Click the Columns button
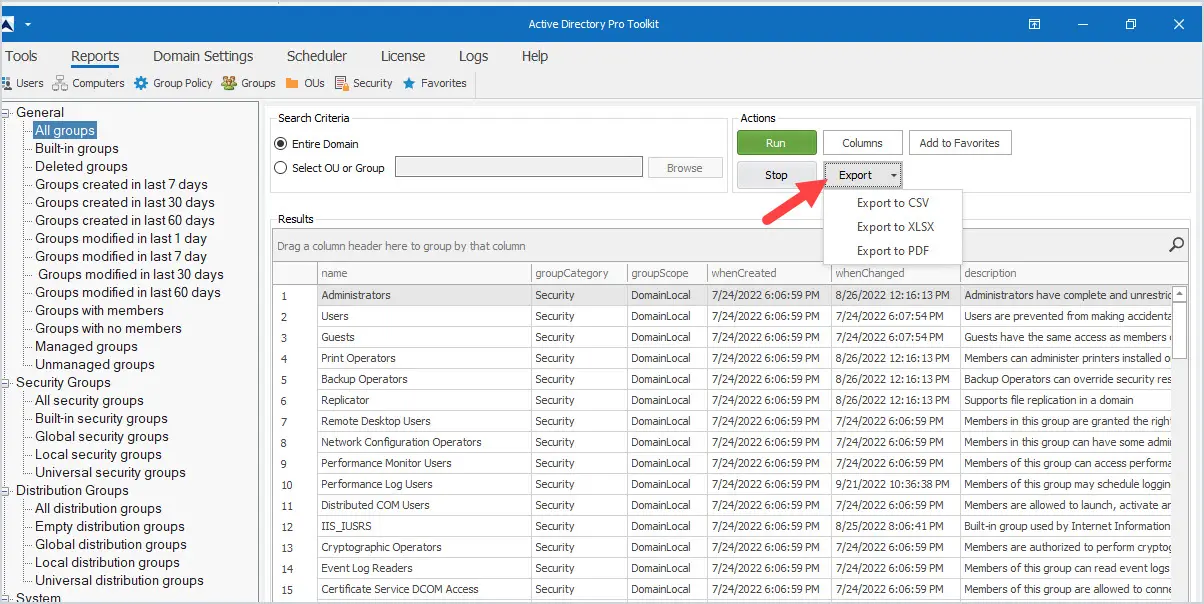 point(862,143)
